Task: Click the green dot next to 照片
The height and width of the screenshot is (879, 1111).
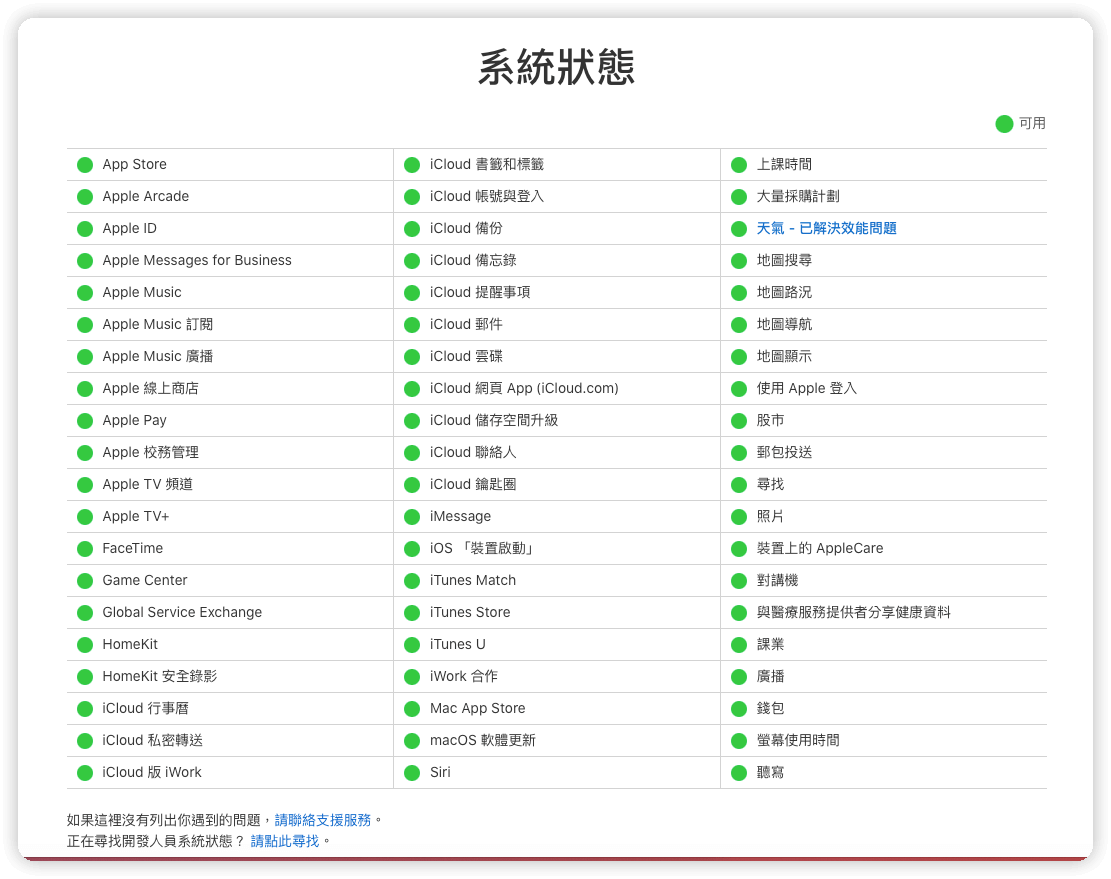Action: [739, 517]
